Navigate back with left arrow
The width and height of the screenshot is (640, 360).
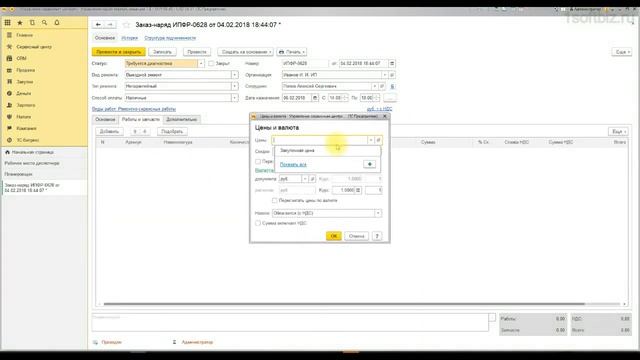[98, 25]
